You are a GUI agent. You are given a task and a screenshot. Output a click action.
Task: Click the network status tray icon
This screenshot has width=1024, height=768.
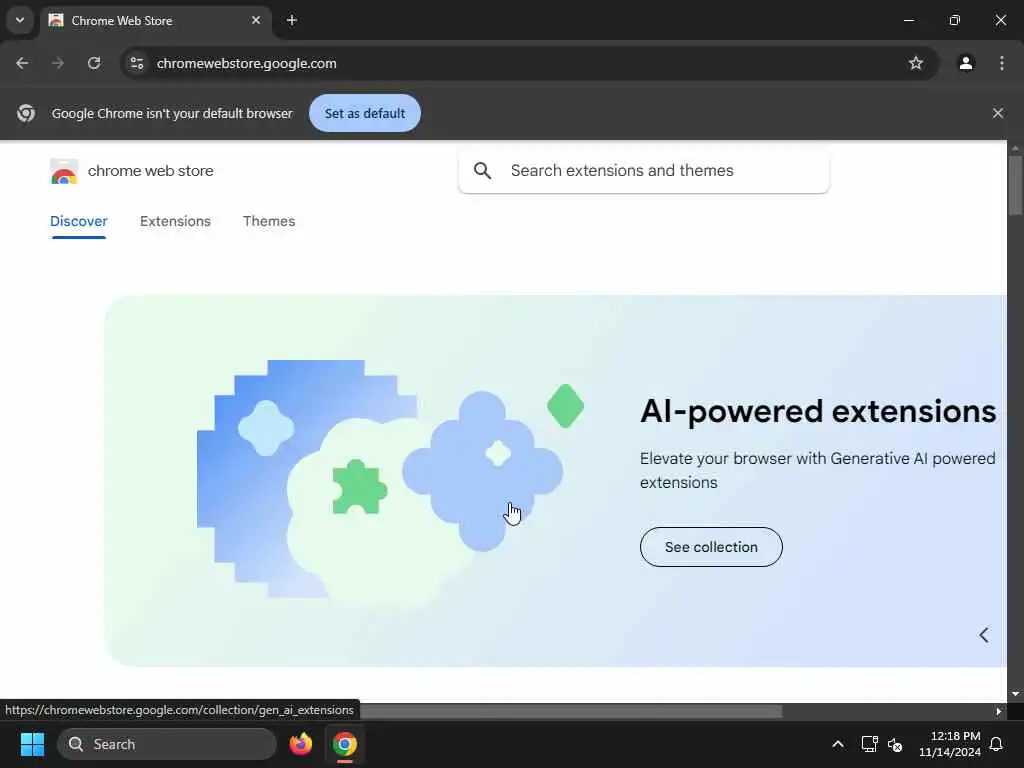[x=869, y=744]
